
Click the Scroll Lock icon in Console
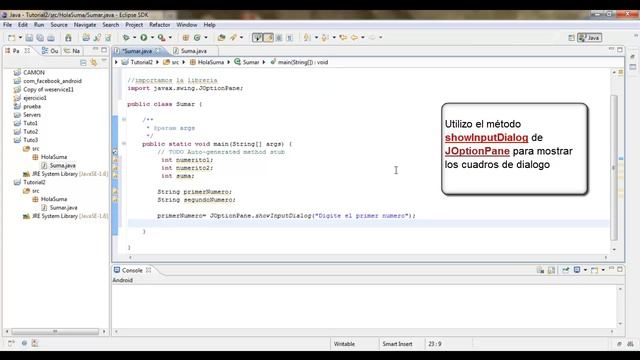(x=551, y=270)
